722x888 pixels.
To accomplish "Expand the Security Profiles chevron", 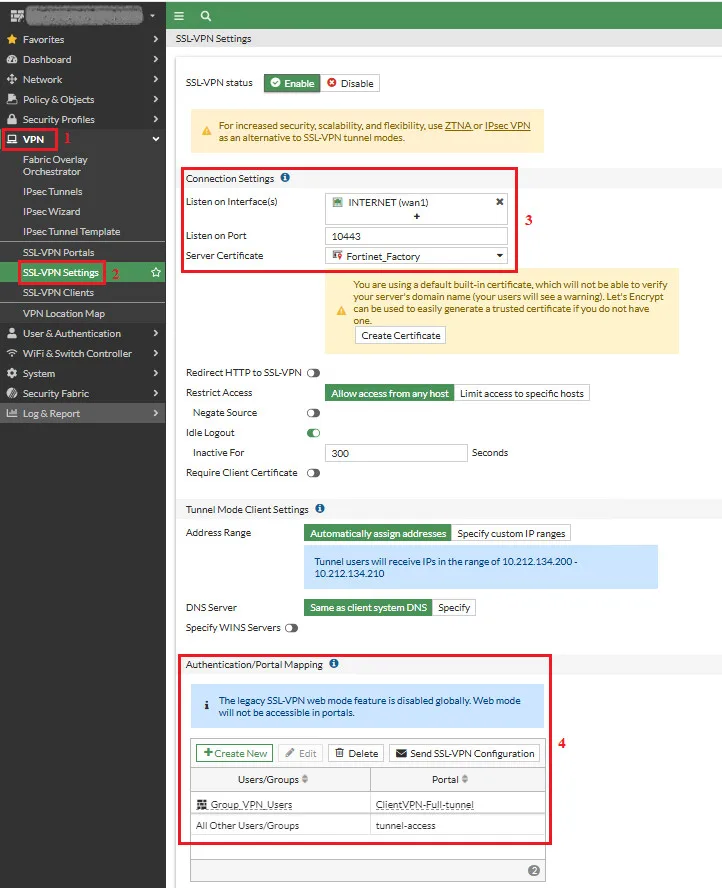I will (x=156, y=119).
